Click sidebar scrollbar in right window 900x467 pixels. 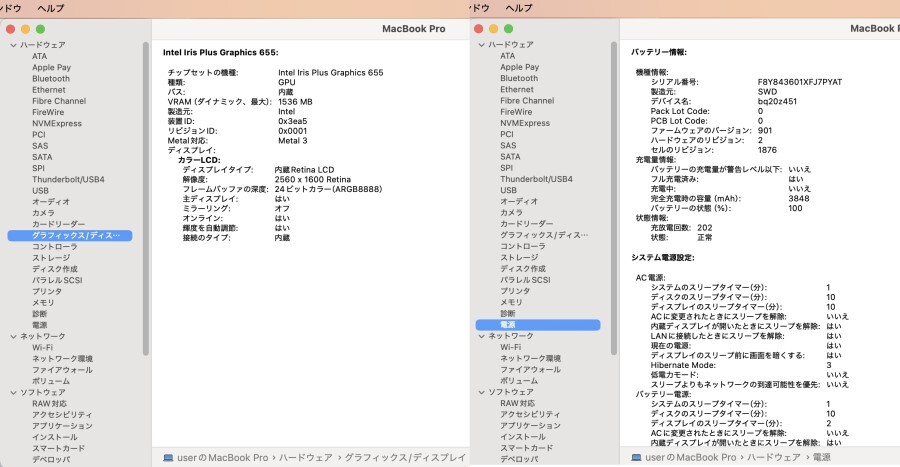pos(614,198)
